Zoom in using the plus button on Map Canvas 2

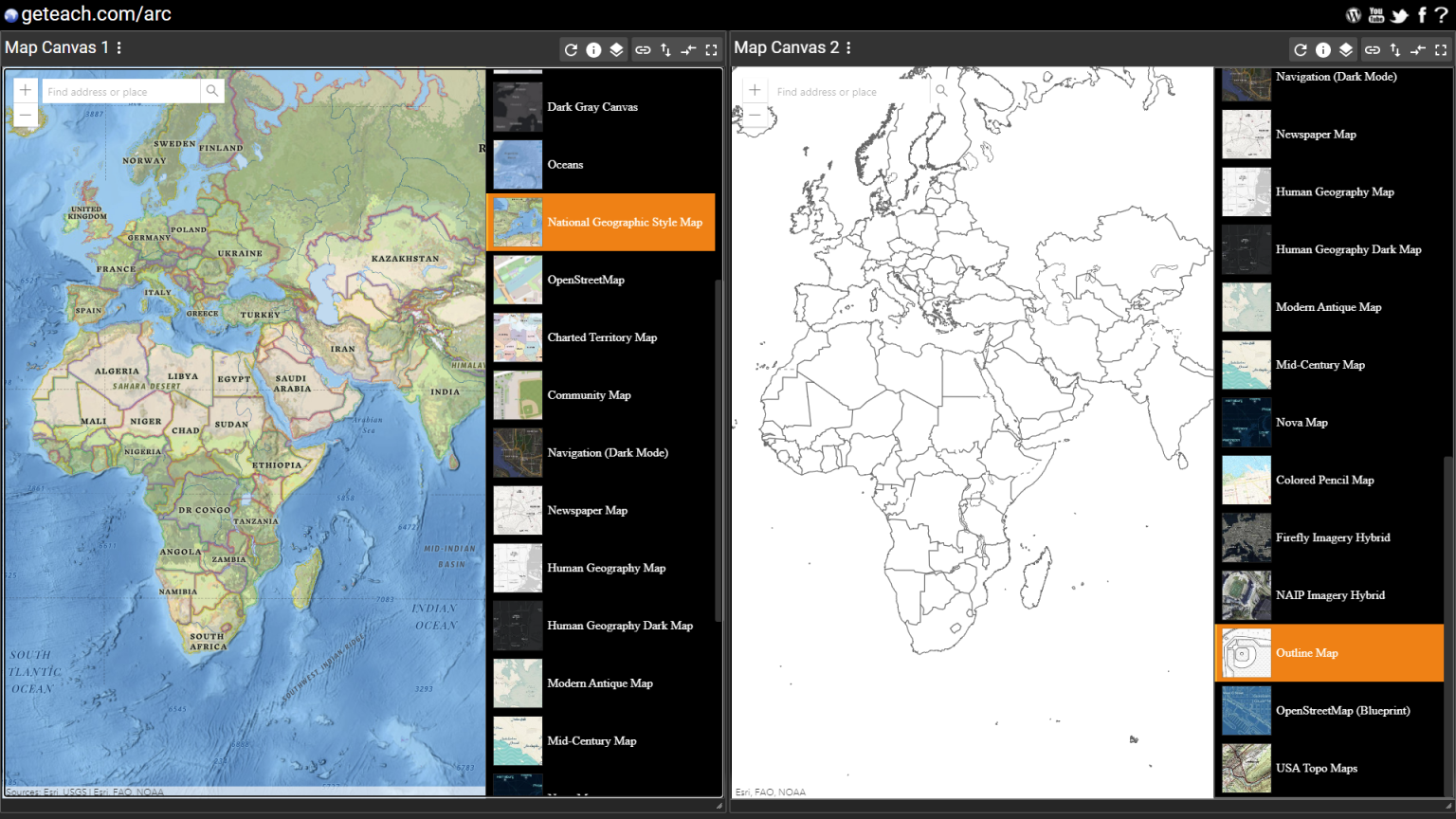click(755, 89)
